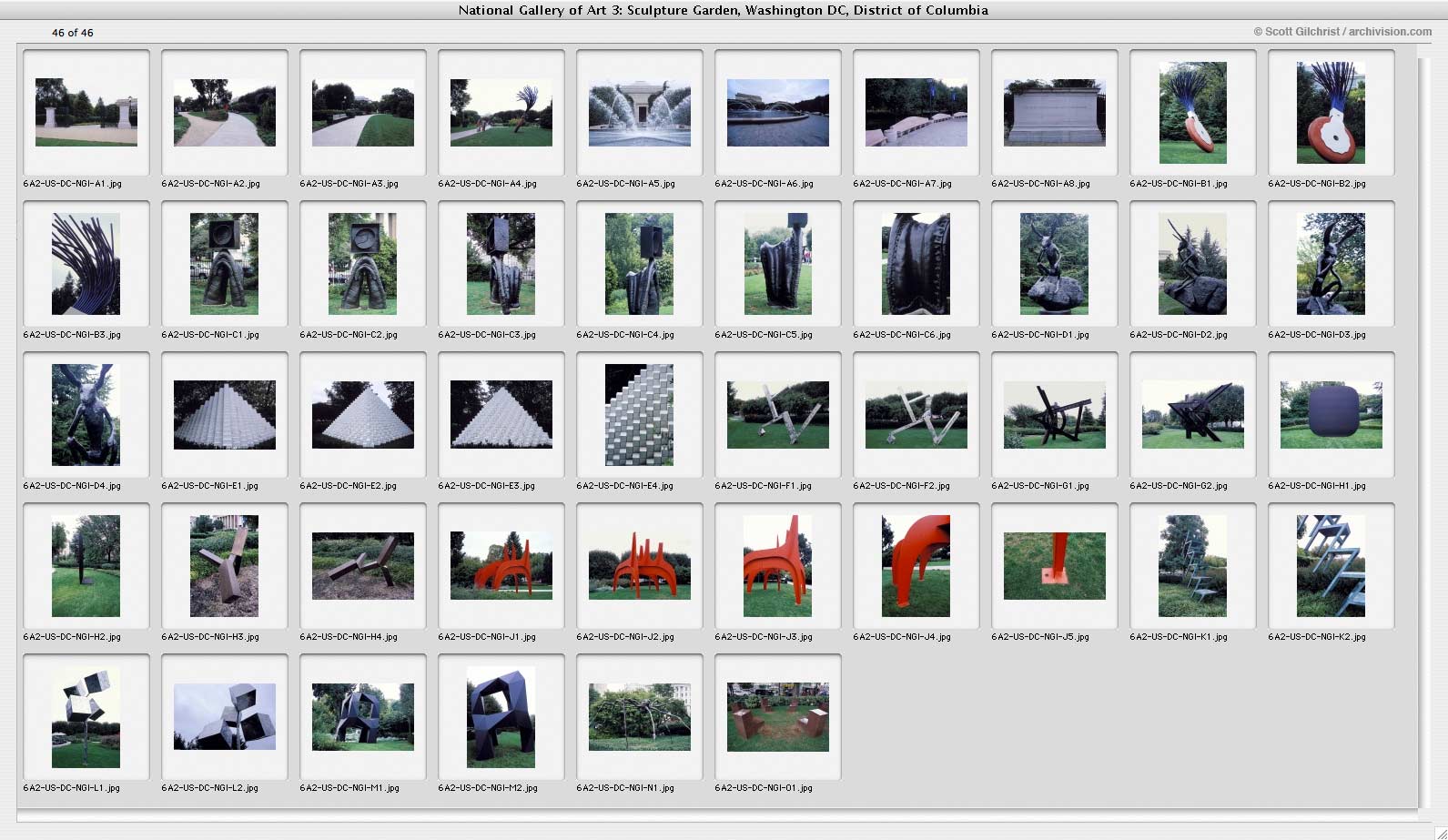Select hare sculpture thumbnail 6A2-US-DC-NGI-D1.jpg

point(1055,264)
